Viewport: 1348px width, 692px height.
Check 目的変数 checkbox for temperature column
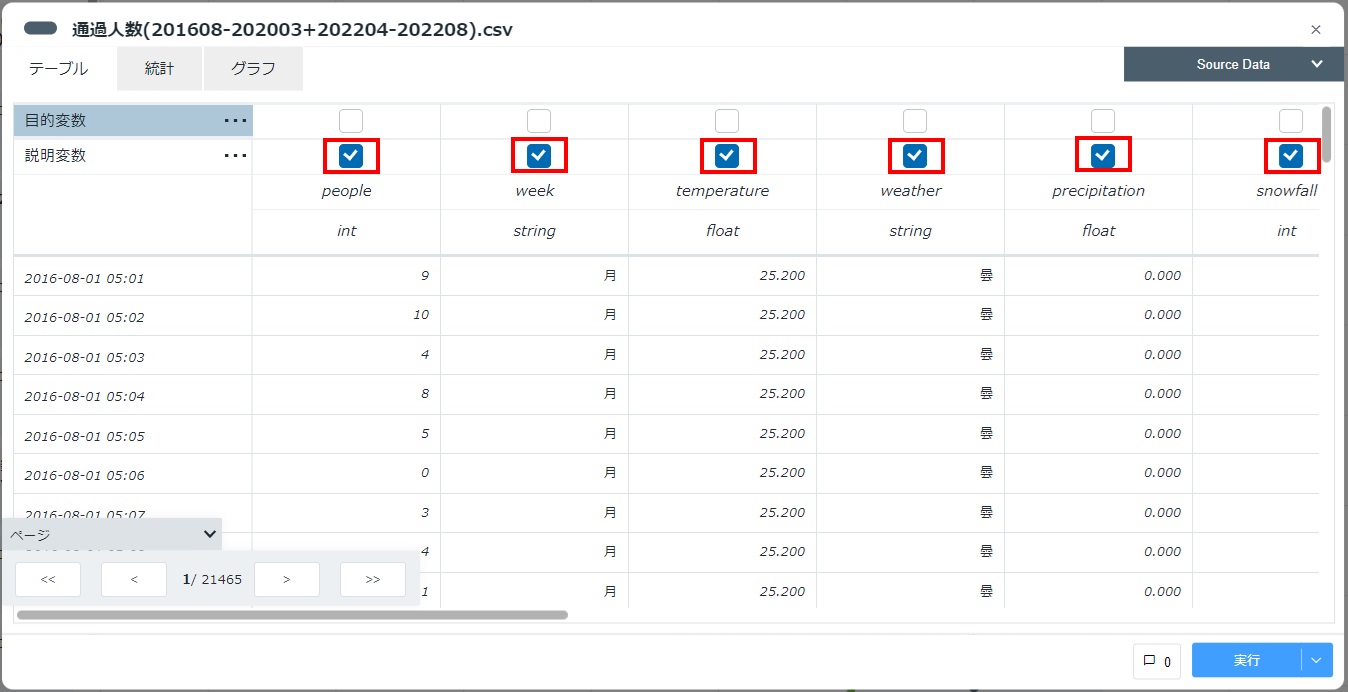(727, 121)
